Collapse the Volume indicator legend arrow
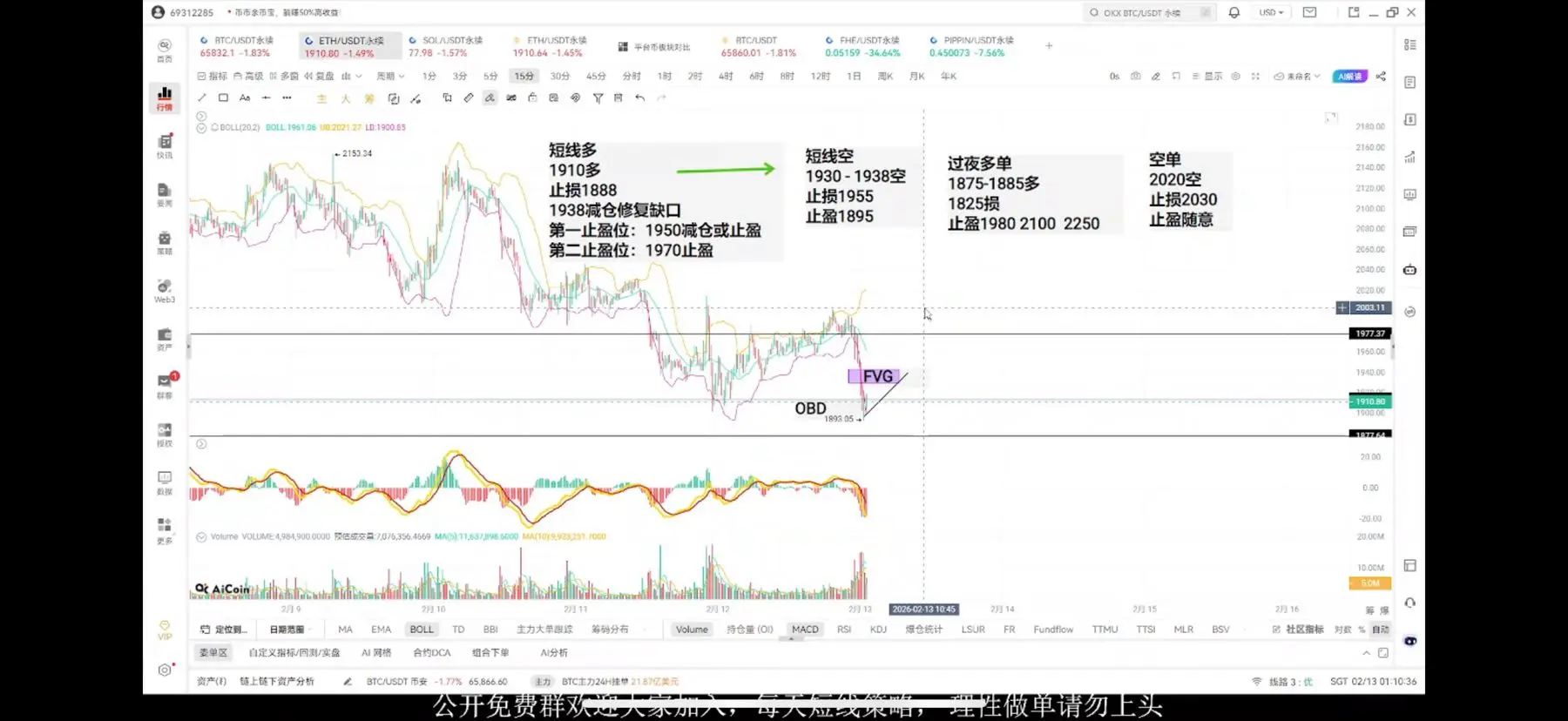Image resolution: width=1568 pixels, height=721 pixels. pyautogui.click(x=201, y=537)
